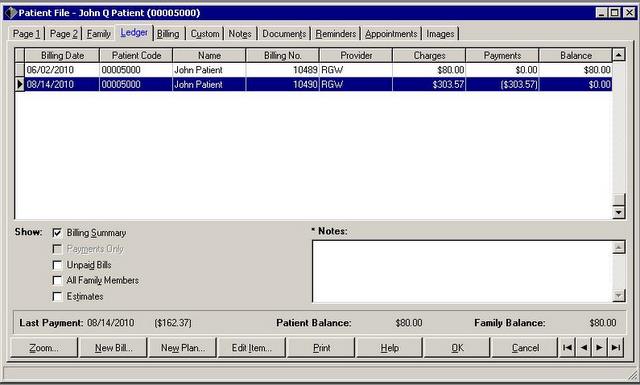Jump to first patient record arrow
This screenshot has height=385, width=640.
point(567,347)
